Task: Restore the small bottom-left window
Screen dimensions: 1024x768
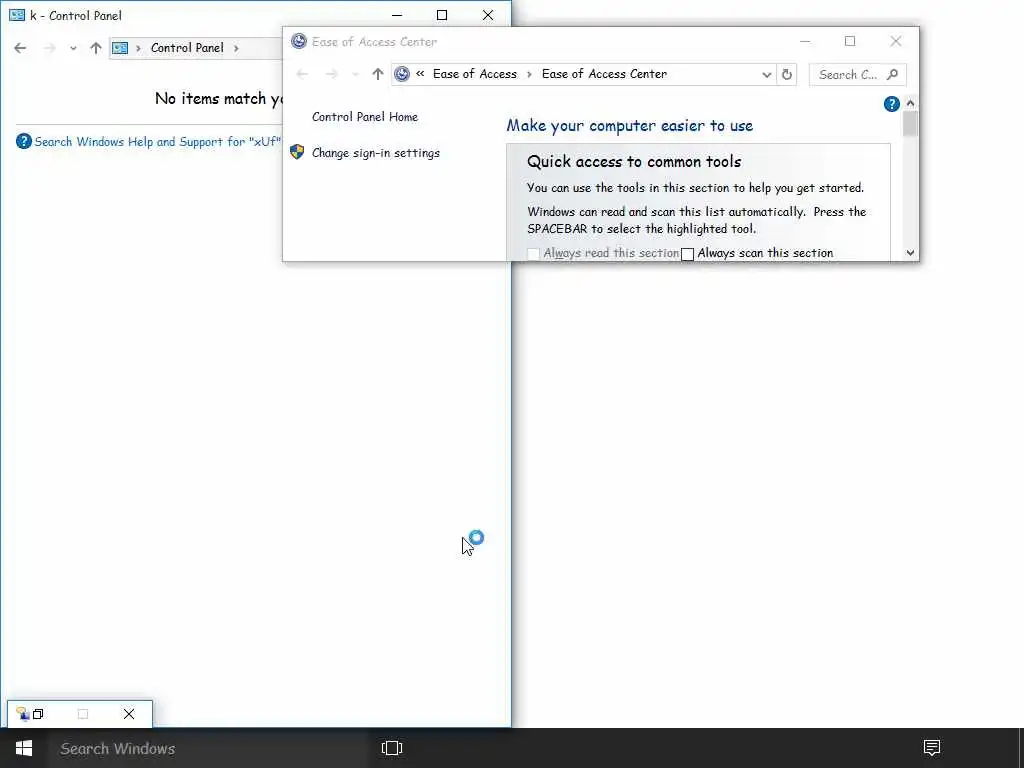Action: 38,714
